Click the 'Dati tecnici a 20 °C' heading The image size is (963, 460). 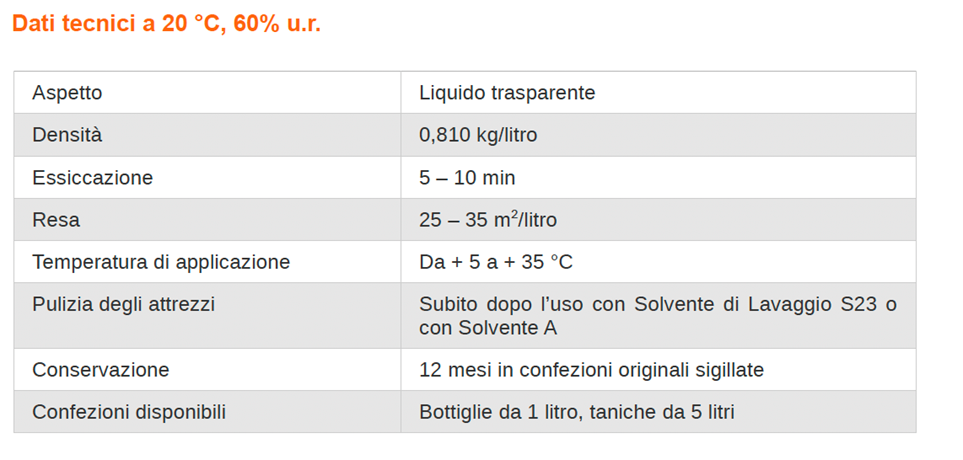[166, 24]
